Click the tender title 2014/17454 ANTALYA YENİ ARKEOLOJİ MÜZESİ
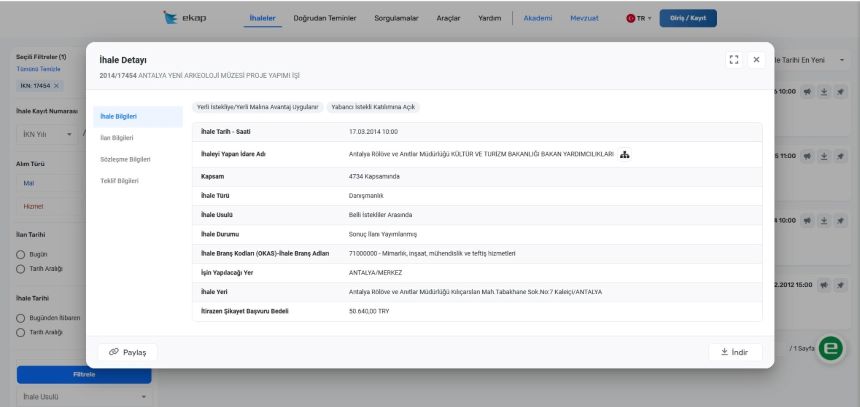This screenshot has width=860, height=407. pyautogui.click(x=200, y=76)
